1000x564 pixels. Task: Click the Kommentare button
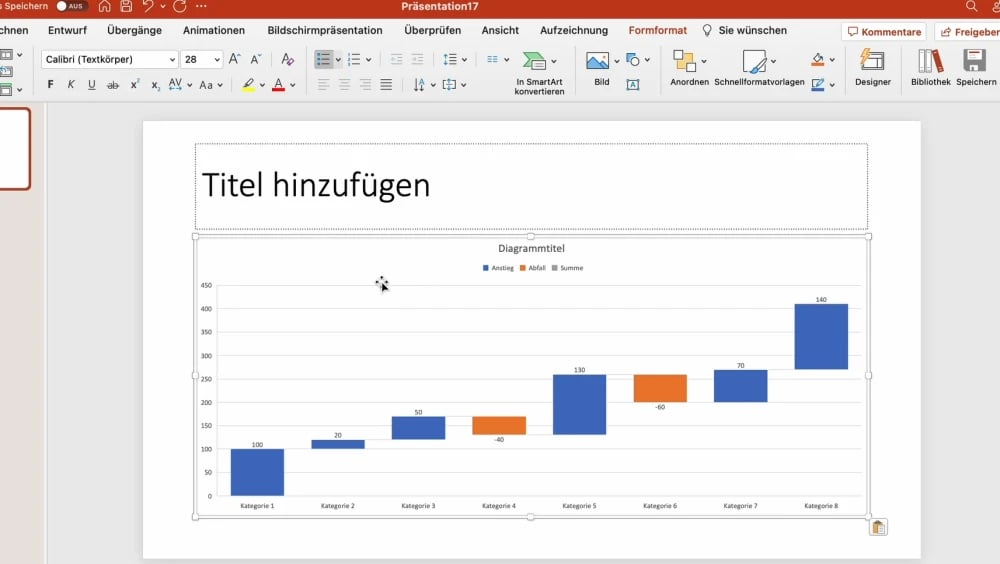[883, 32]
